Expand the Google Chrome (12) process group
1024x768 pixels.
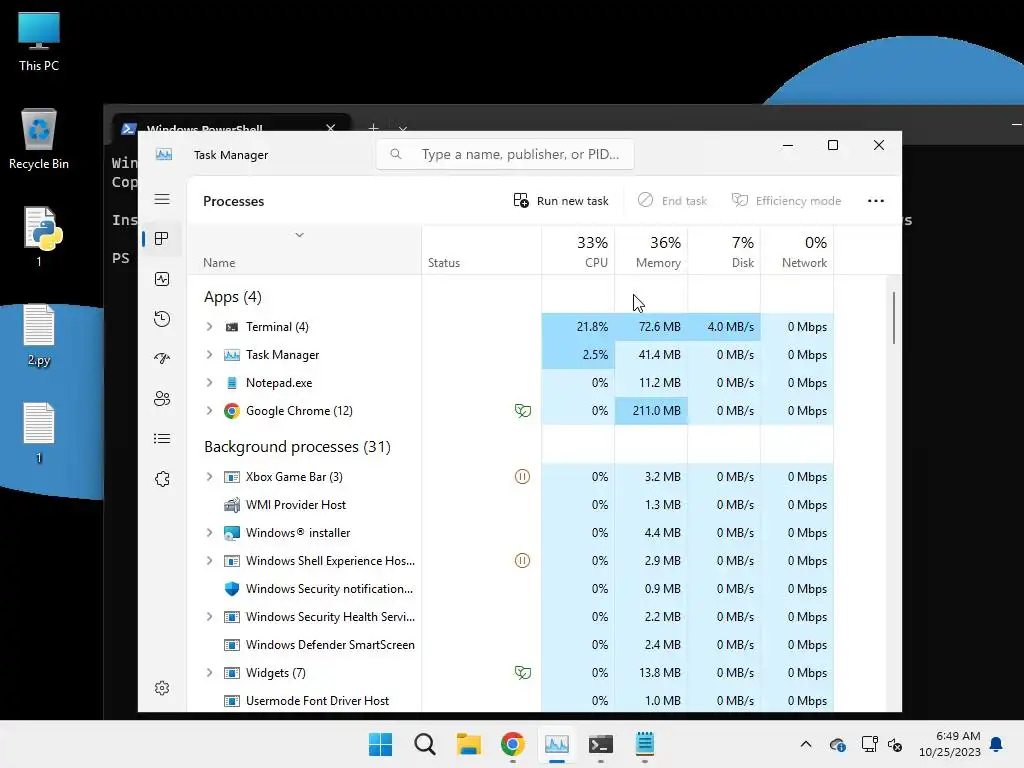pos(210,411)
